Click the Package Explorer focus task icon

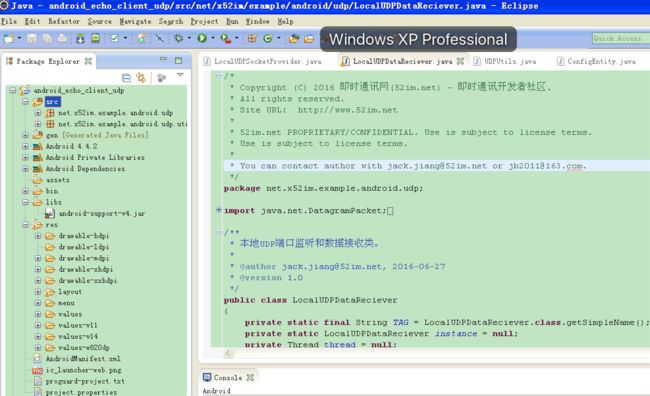pos(161,78)
